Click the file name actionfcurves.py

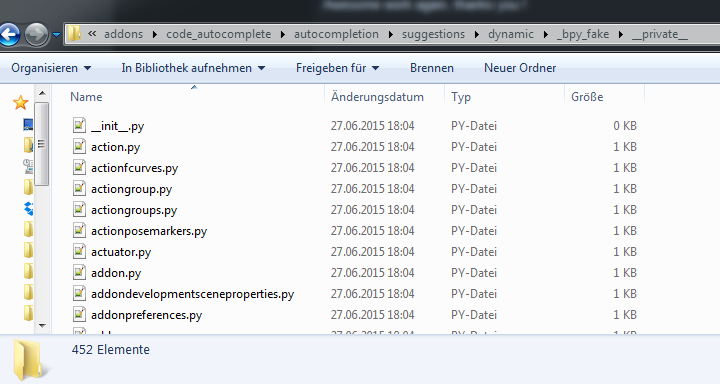[x=135, y=168]
